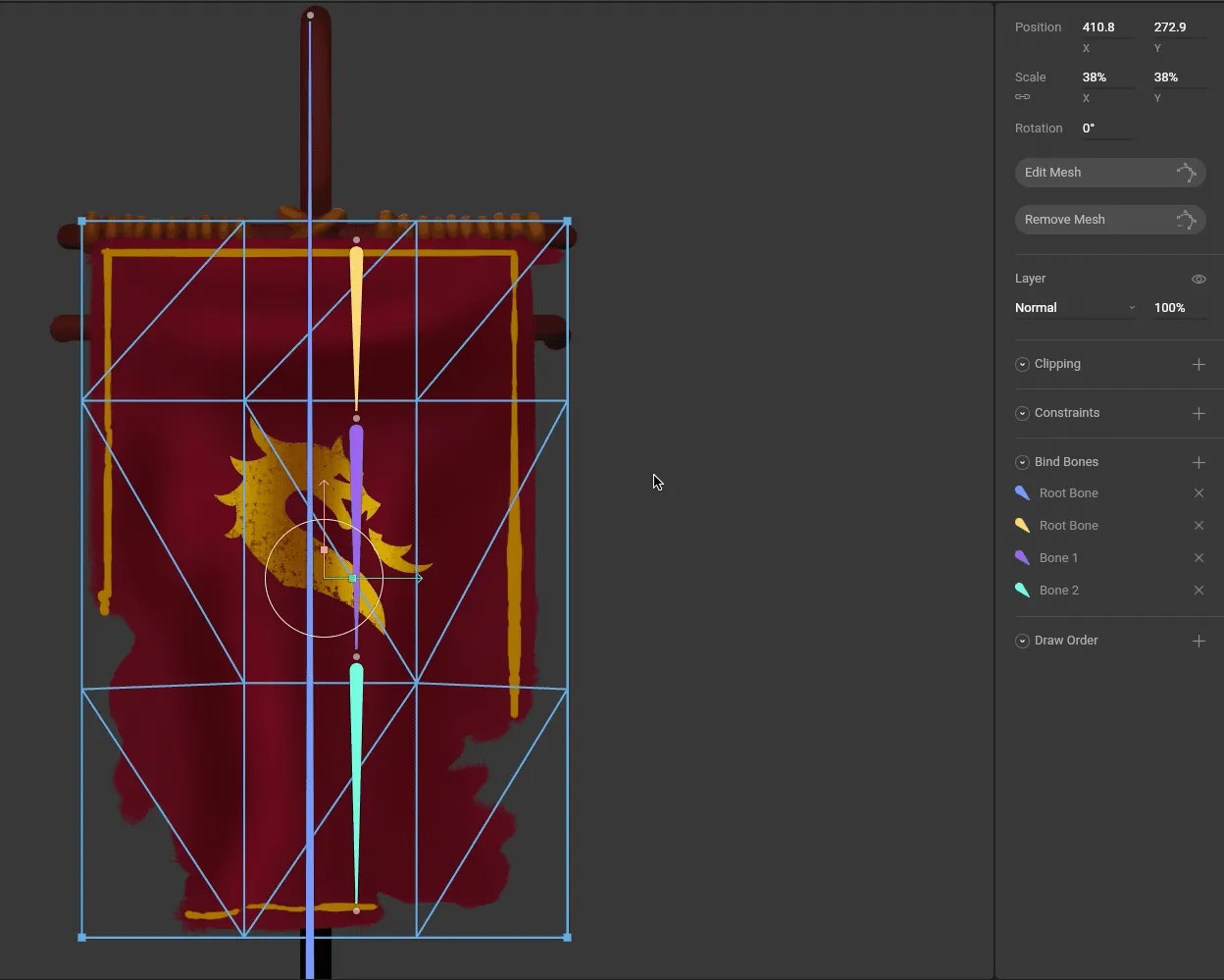
Task: Select the yellow Root Bone icon
Action: point(1022,526)
